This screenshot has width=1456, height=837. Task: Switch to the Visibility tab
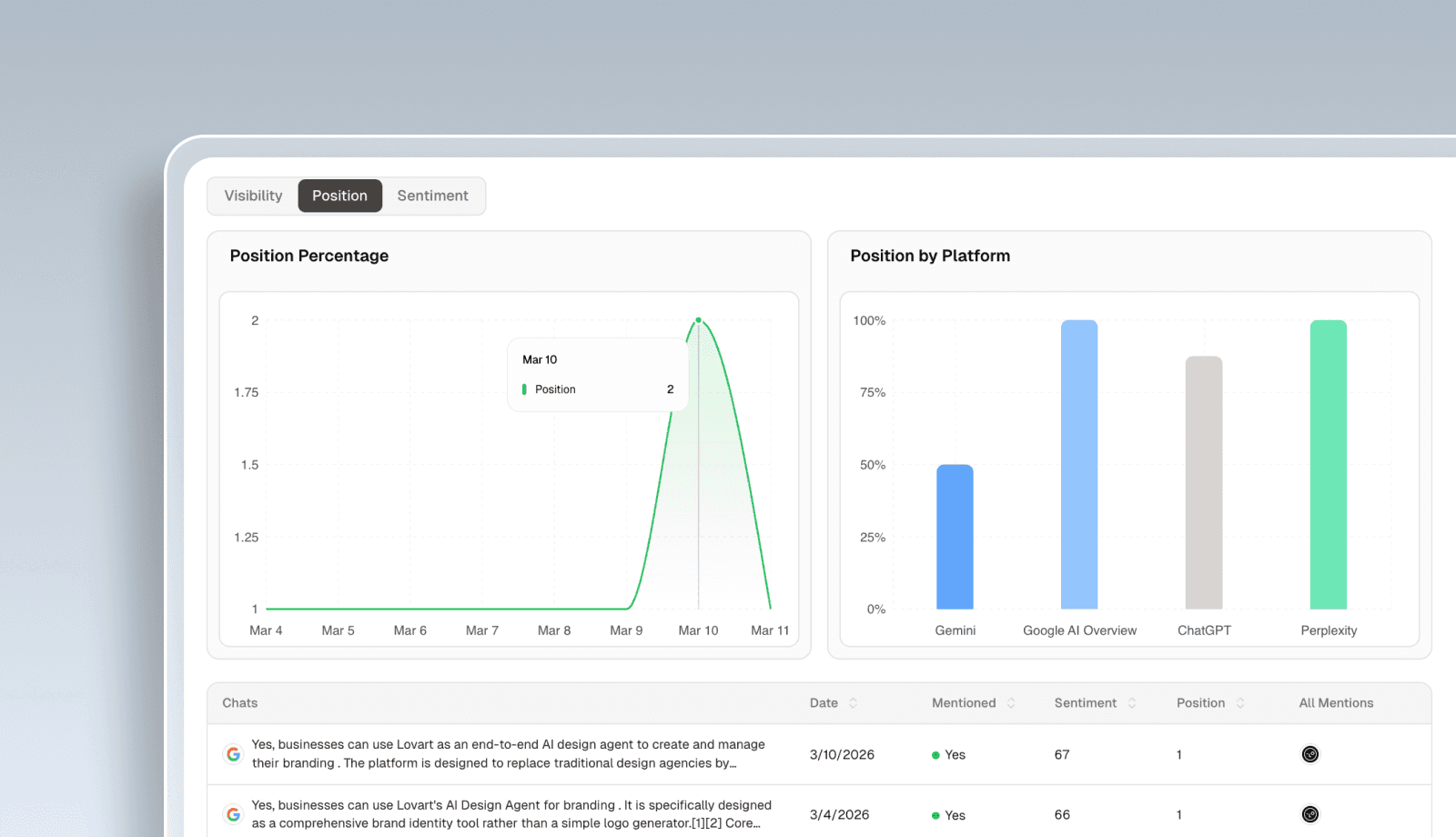pyautogui.click(x=253, y=196)
